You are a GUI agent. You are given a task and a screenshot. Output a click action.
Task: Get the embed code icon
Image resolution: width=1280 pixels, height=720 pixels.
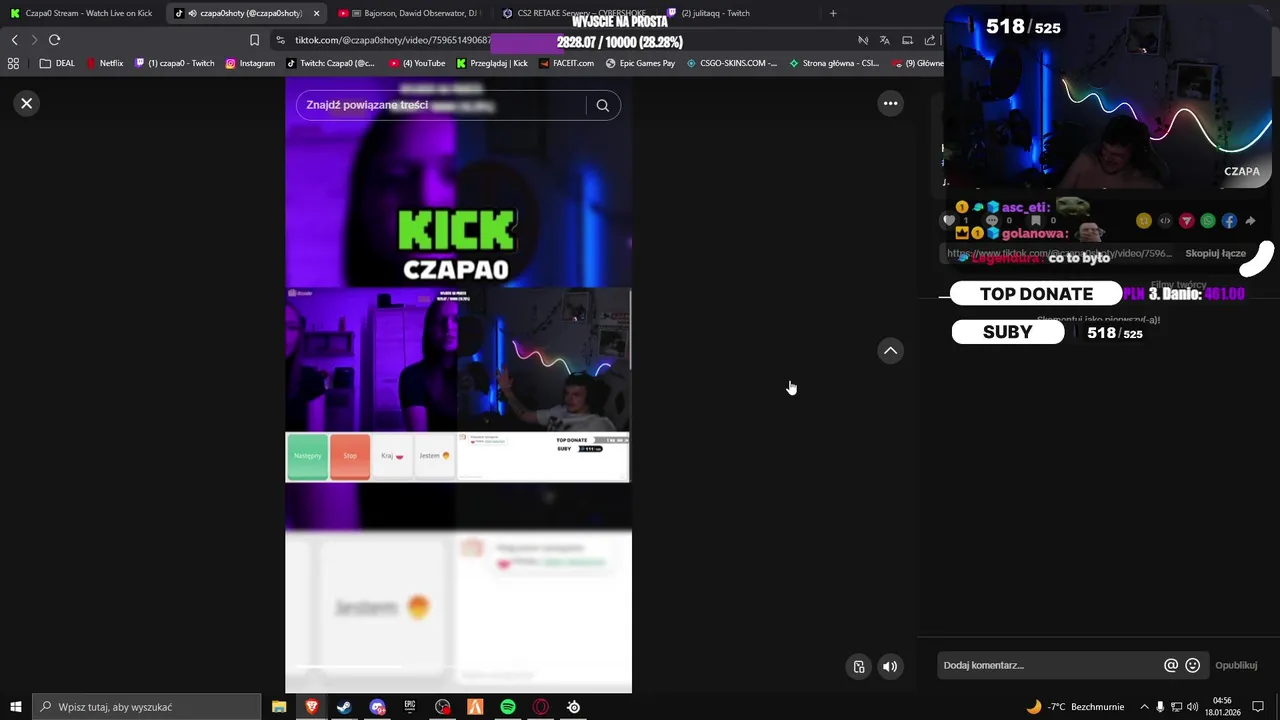[1165, 221]
